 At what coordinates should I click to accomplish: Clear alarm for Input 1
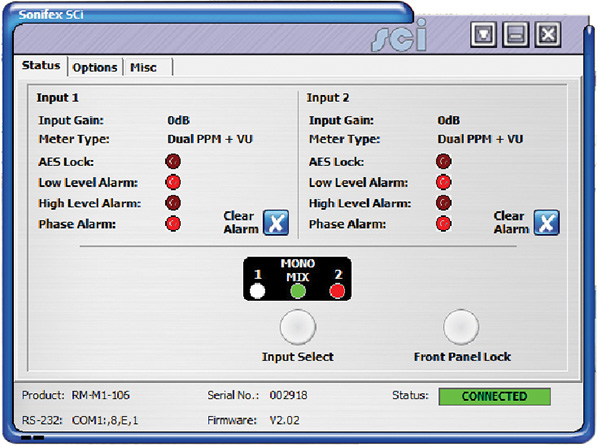pos(276,222)
